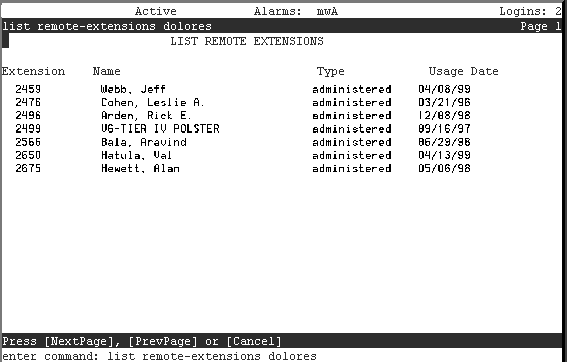Image resolution: width=567 pixels, height=362 pixels.
Task: Click the [Cancel] prompt option
Action: [253, 341]
